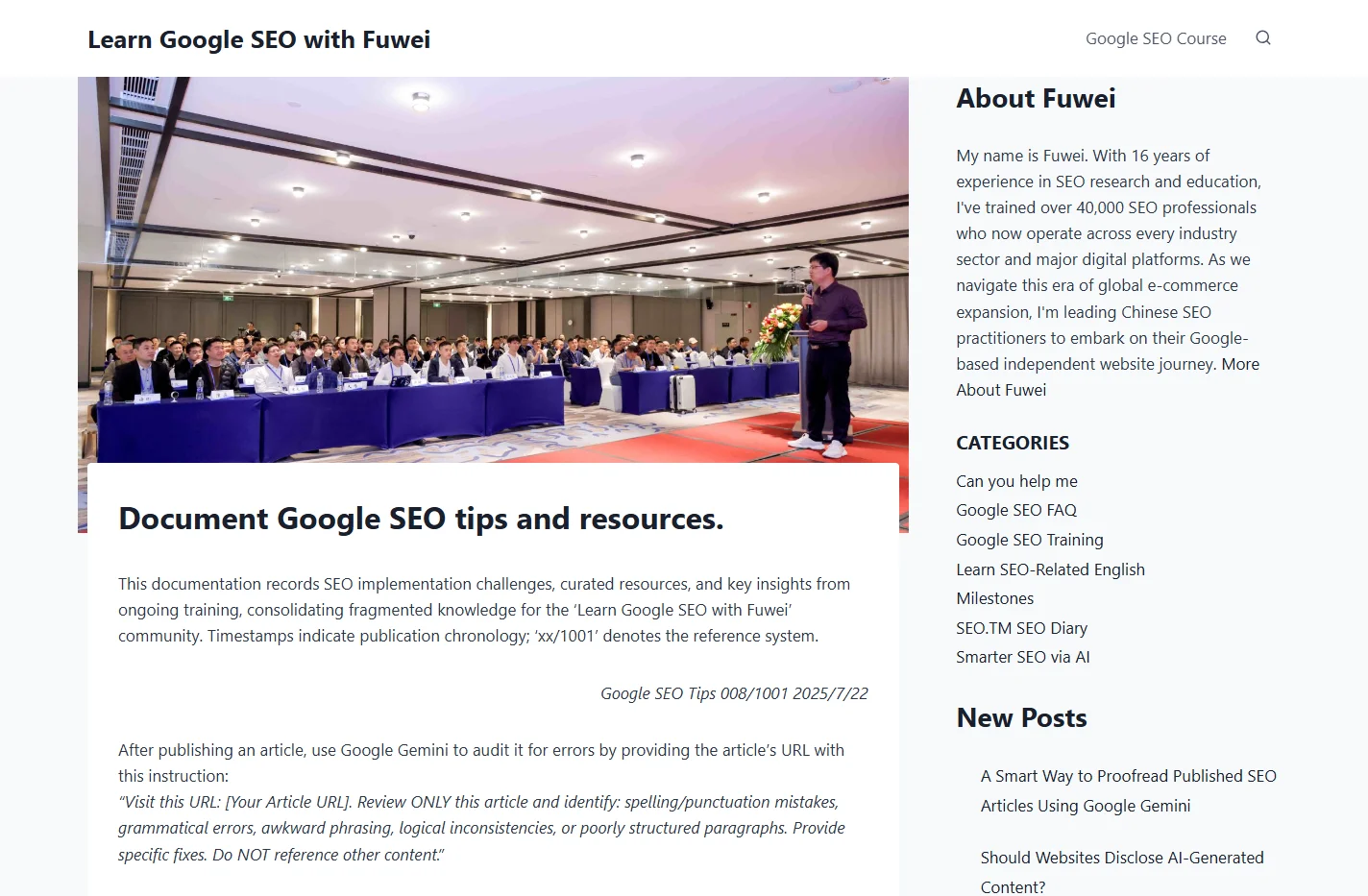Open the Google SEO FAQ category

click(1016, 510)
